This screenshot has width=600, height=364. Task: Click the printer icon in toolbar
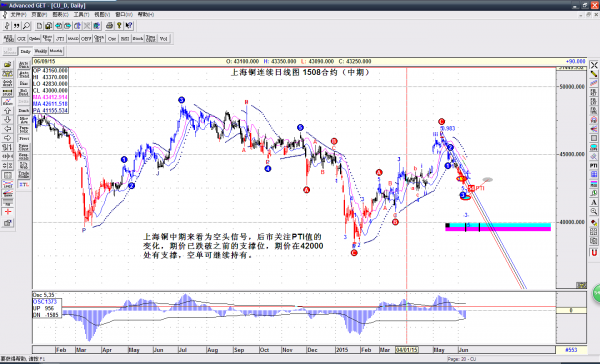point(109,26)
